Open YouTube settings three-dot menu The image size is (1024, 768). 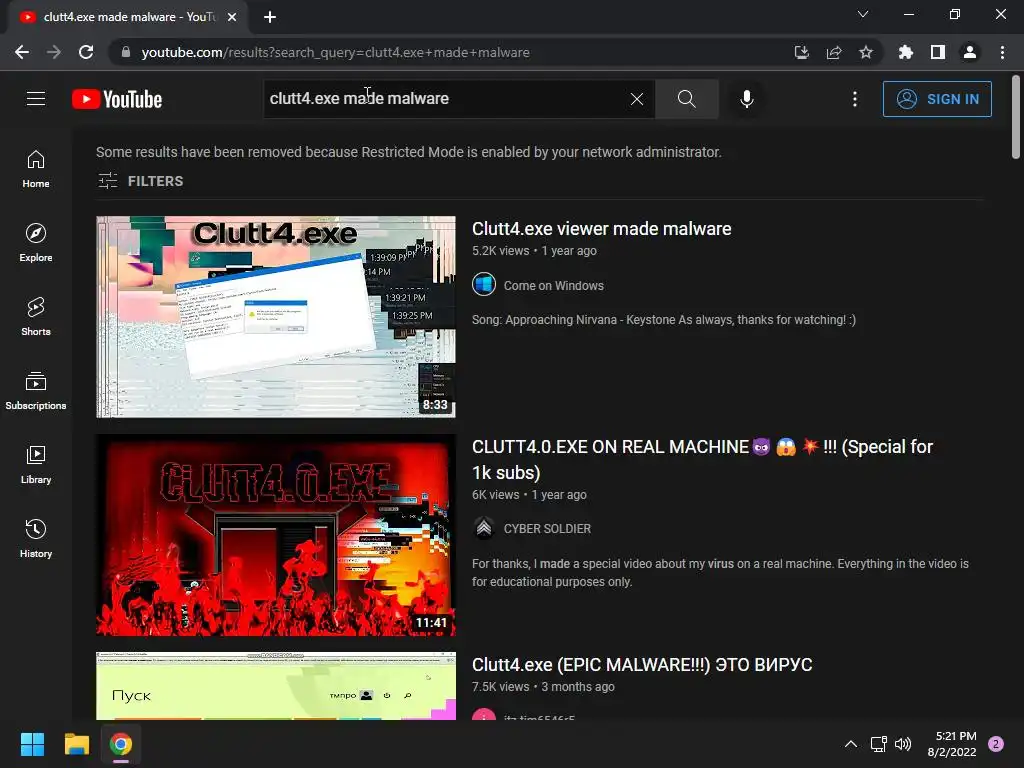pos(855,99)
